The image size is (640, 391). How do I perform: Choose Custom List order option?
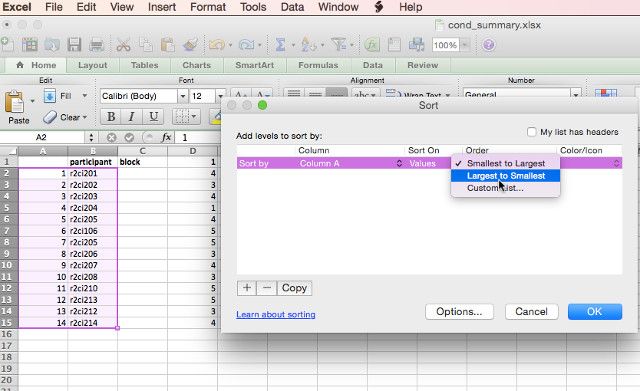(x=505, y=188)
